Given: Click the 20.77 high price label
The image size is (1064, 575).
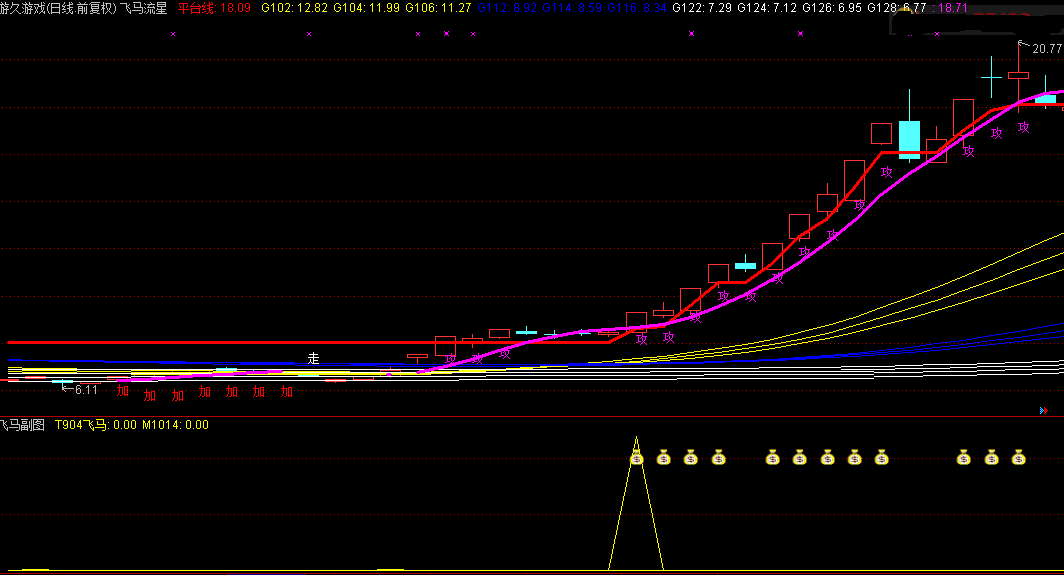Looking at the screenshot, I should click(x=1046, y=49).
